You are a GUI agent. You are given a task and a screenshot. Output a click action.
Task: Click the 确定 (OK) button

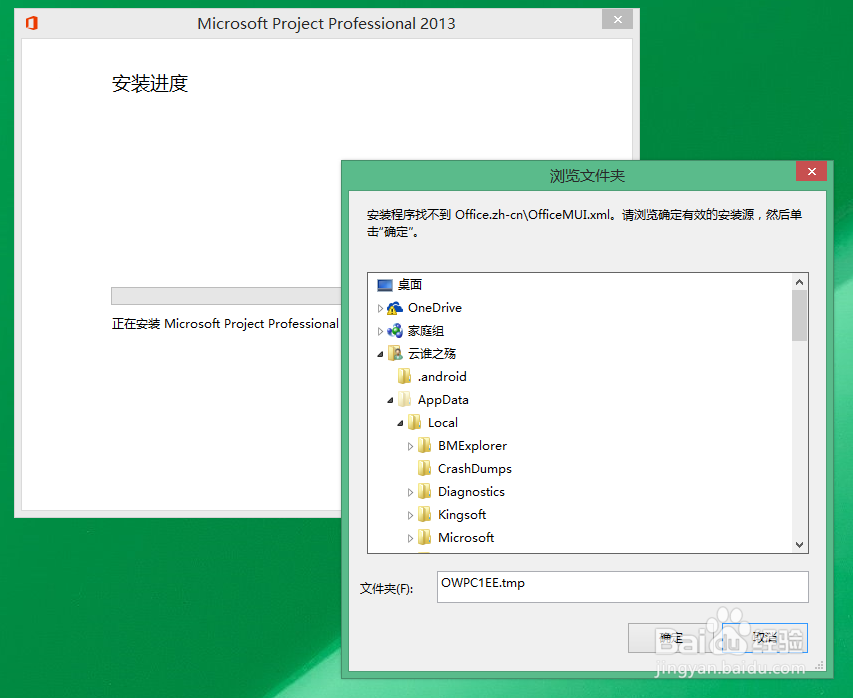point(671,638)
